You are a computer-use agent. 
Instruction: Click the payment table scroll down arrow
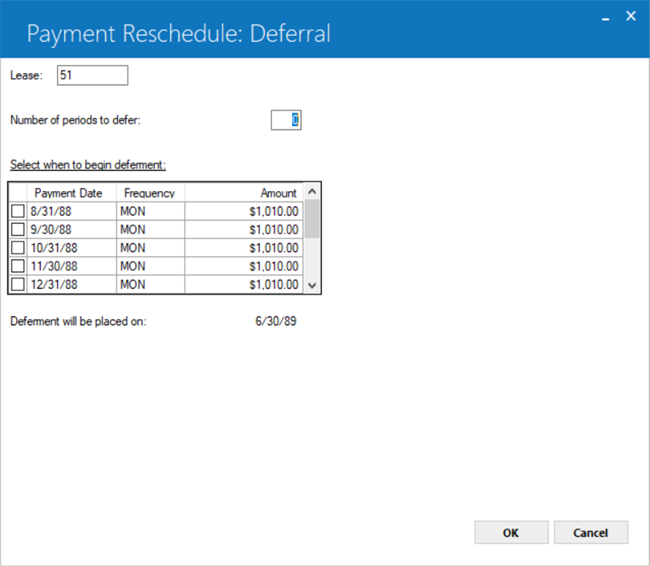[312, 285]
